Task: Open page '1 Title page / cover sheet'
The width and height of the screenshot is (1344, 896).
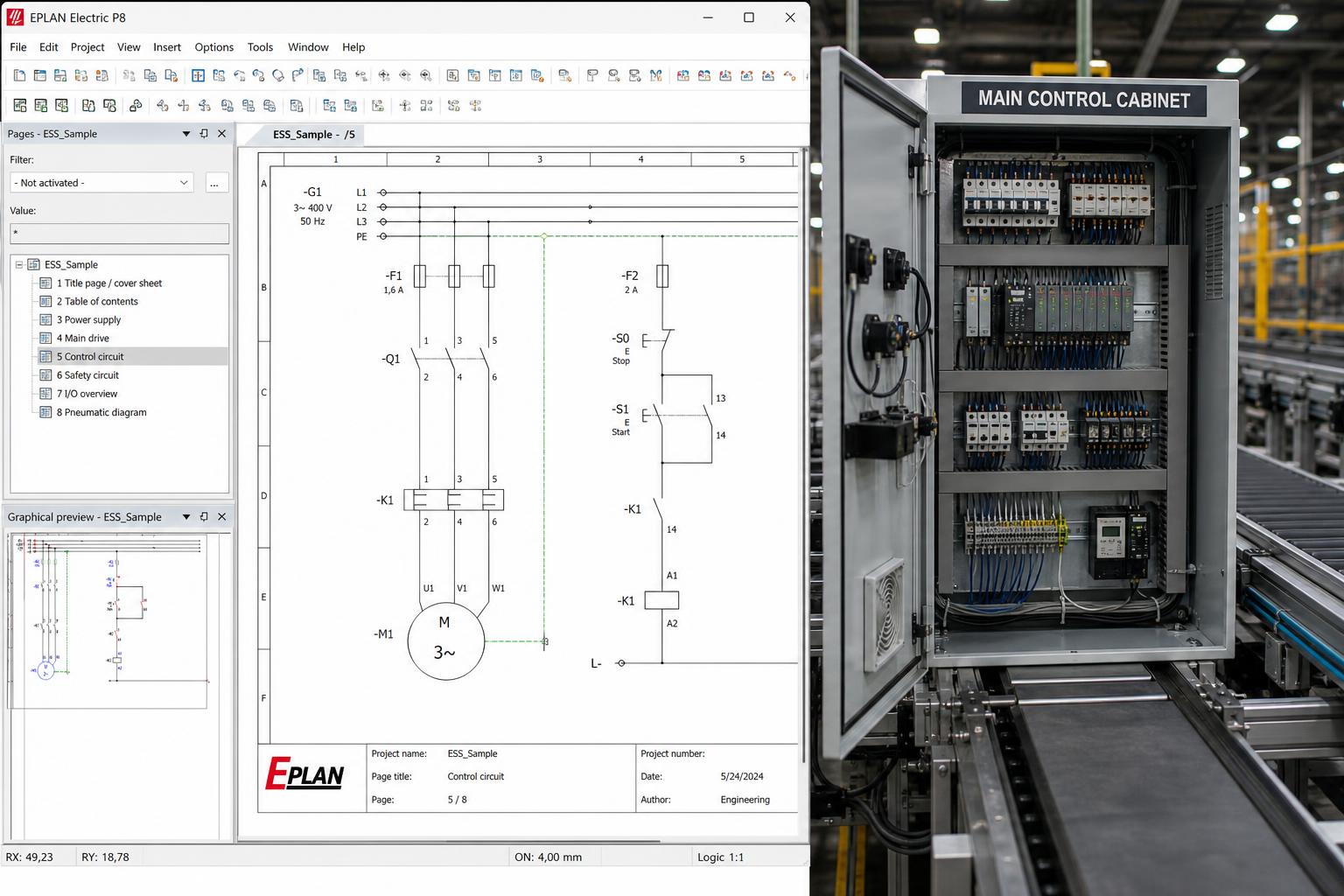Action: coord(109,283)
